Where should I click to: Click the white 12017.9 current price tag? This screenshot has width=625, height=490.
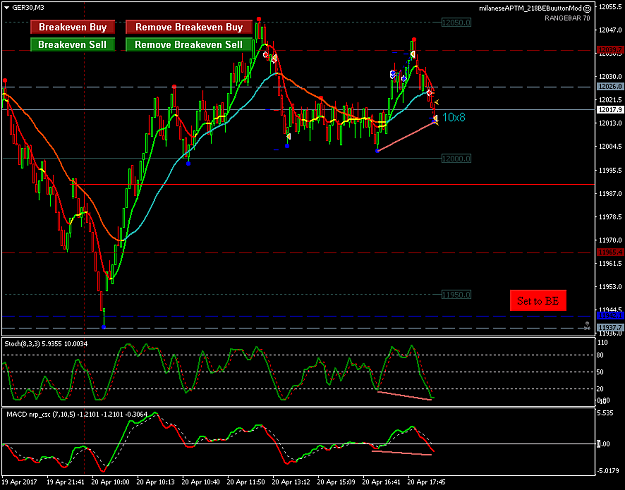pos(610,109)
